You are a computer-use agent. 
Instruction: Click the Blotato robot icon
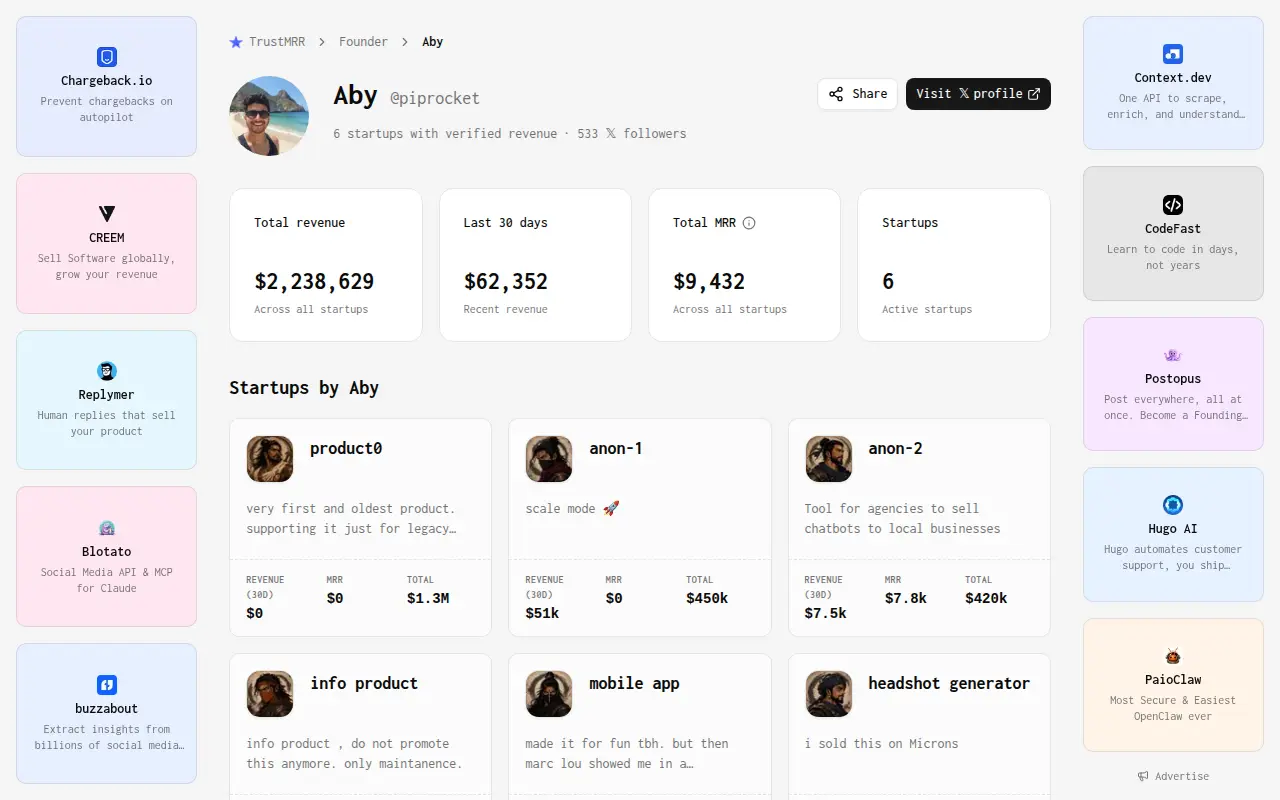[107, 528]
